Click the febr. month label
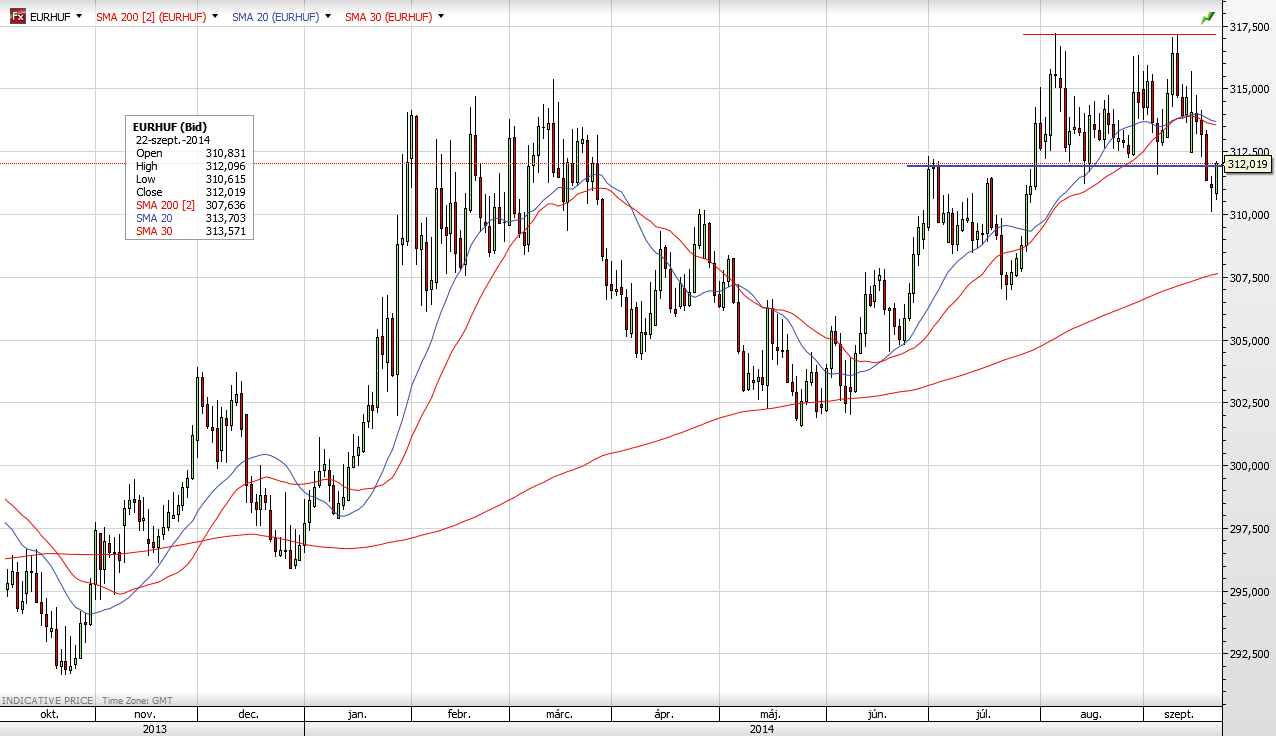The height and width of the screenshot is (736, 1276). tap(459, 714)
